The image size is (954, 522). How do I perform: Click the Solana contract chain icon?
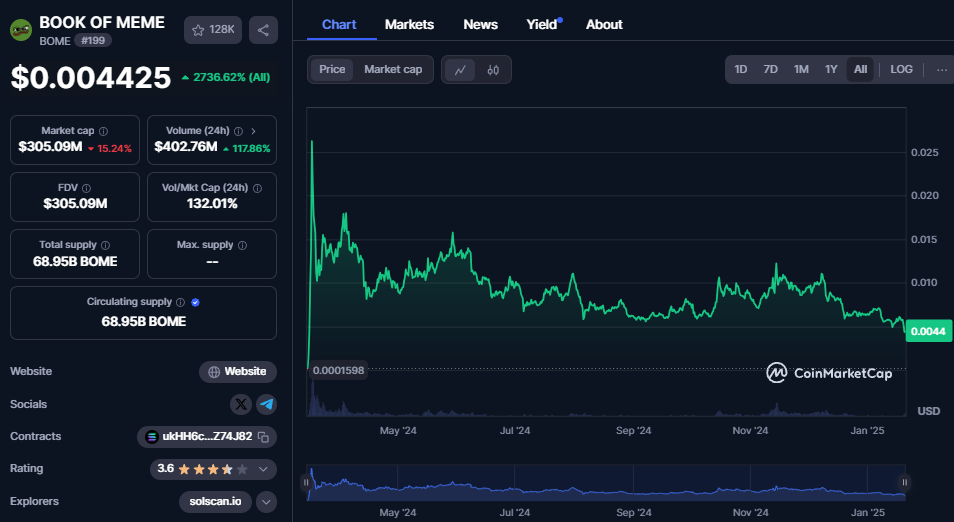(151, 437)
